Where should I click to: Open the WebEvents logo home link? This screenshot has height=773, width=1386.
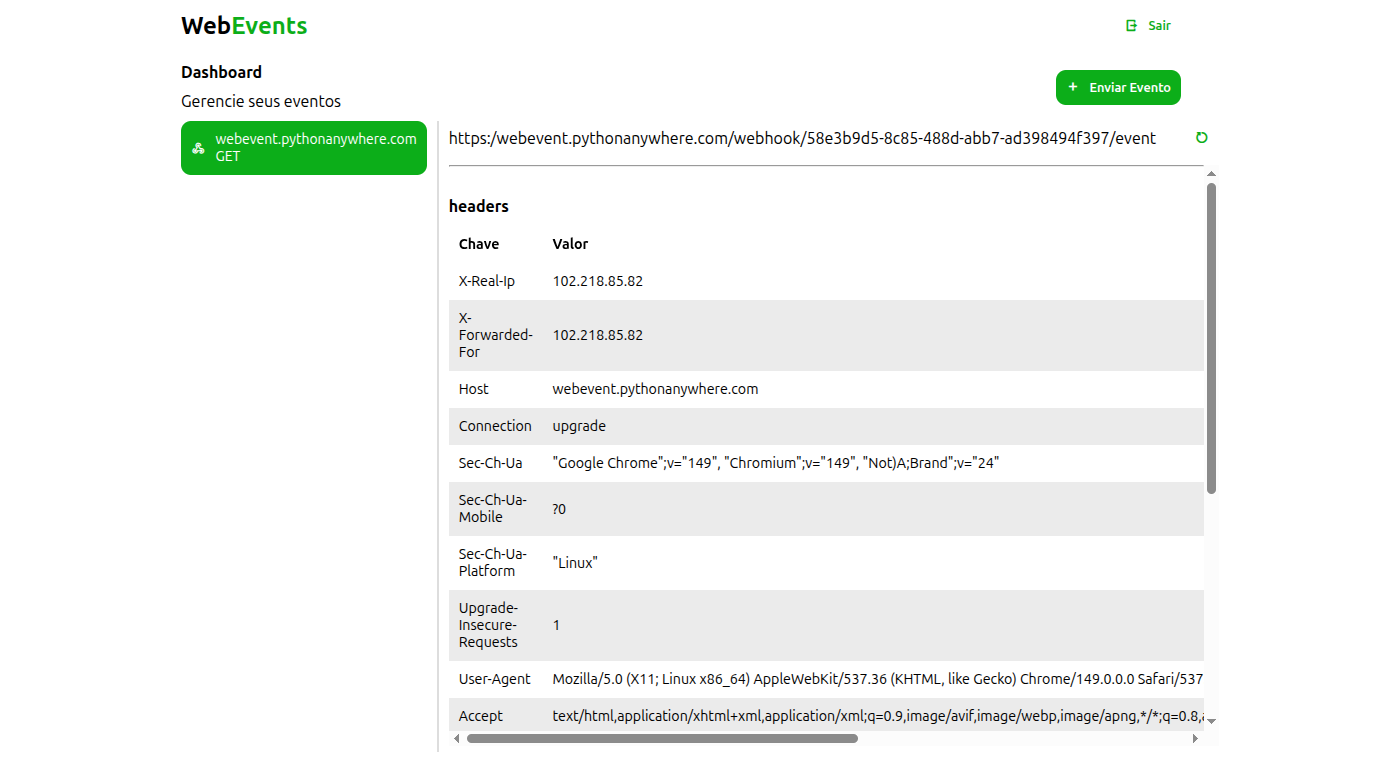point(244,26)
